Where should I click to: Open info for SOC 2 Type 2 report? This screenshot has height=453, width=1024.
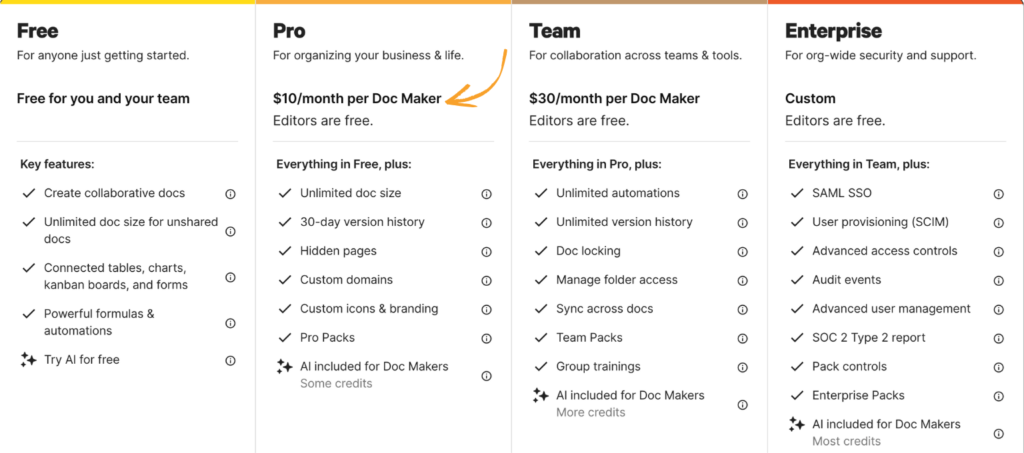pos(998,339)
